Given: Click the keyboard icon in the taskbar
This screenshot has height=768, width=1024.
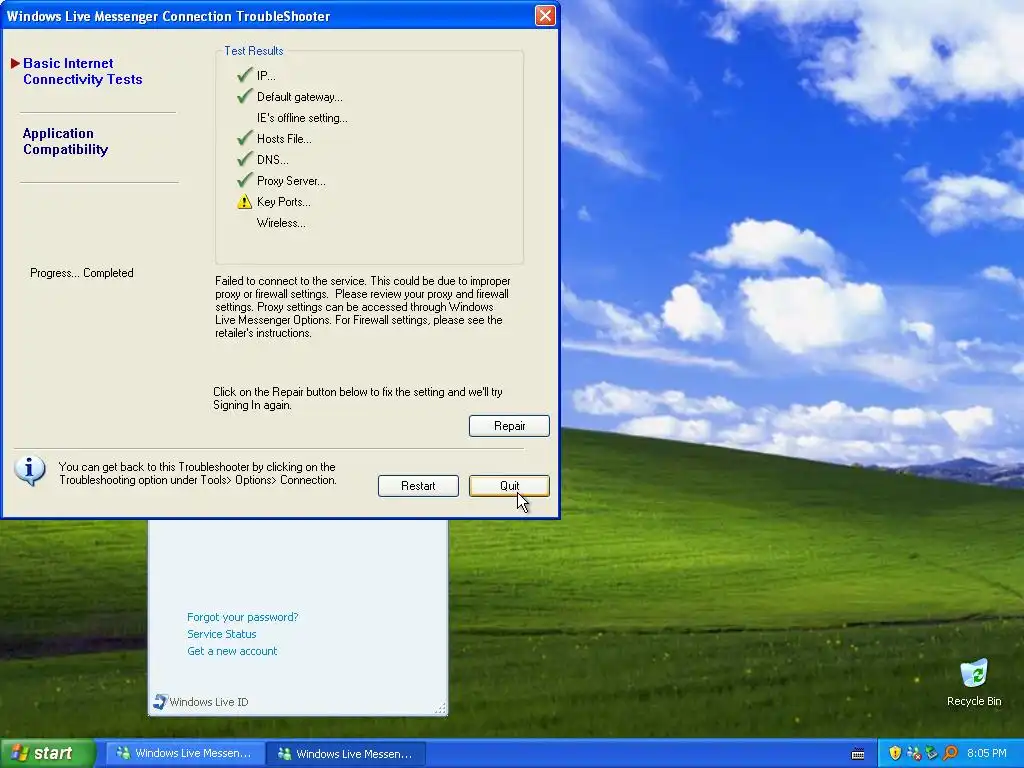Looking at the screenshot, I should click(858, 754).
